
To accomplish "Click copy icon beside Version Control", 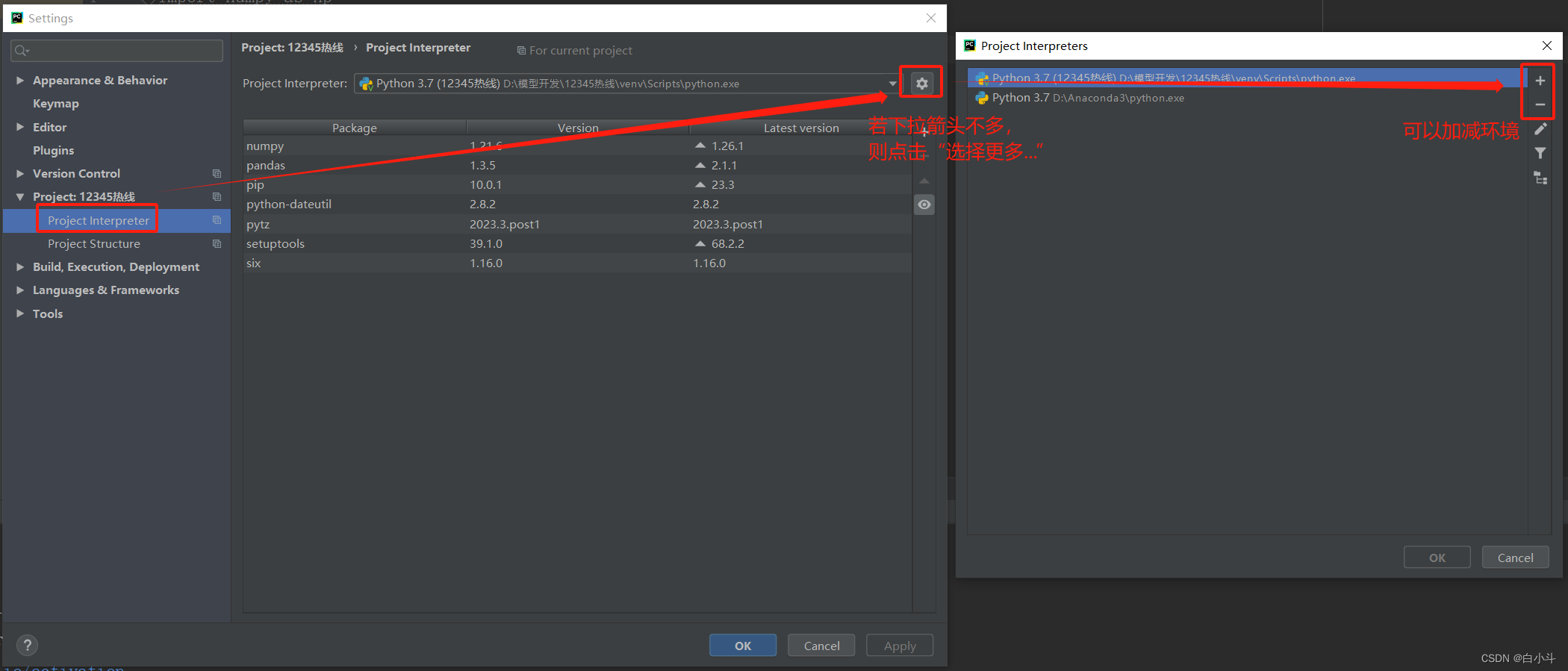I will pos(217,173).
